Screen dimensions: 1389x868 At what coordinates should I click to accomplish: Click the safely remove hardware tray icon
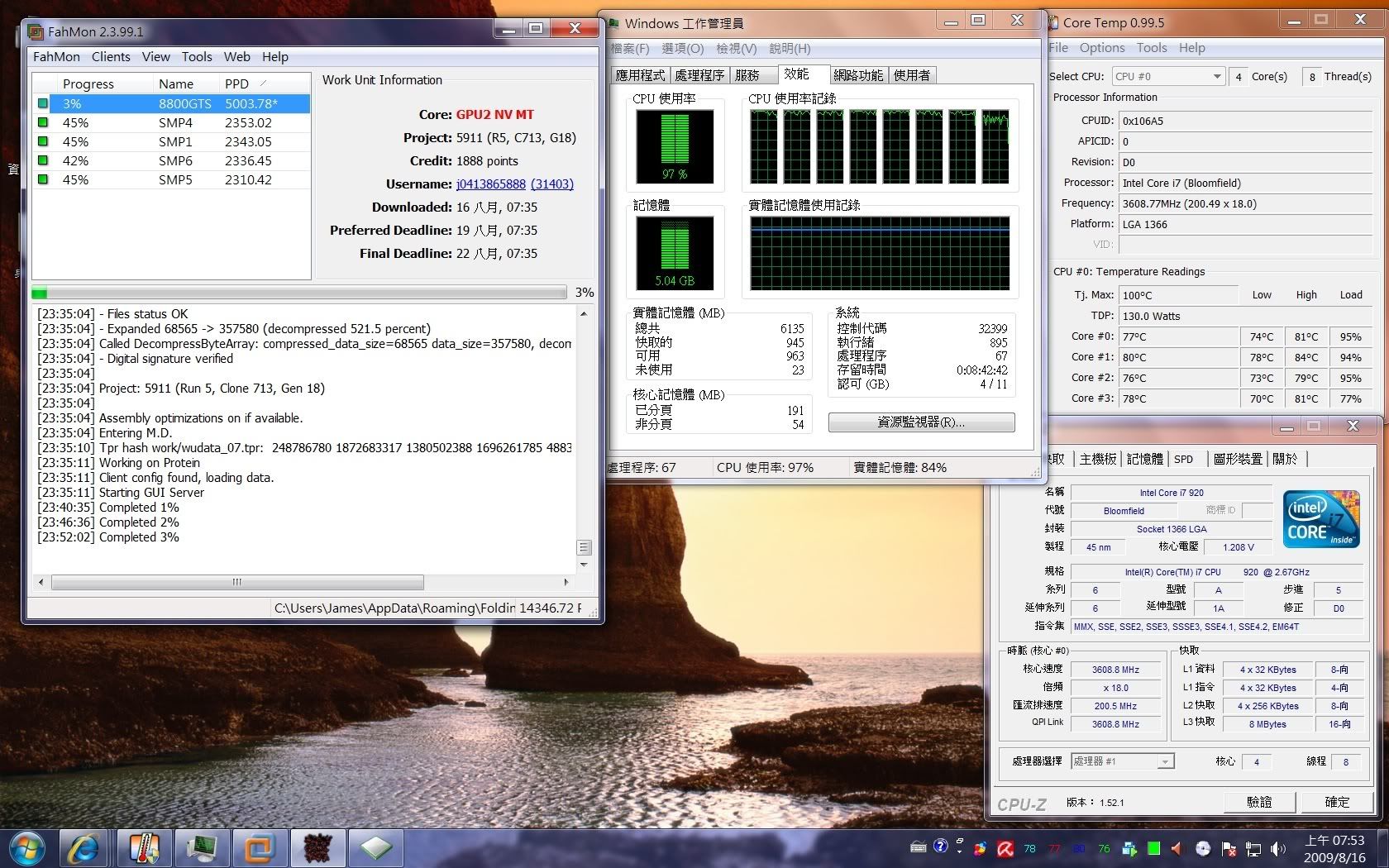point(1129,848)
